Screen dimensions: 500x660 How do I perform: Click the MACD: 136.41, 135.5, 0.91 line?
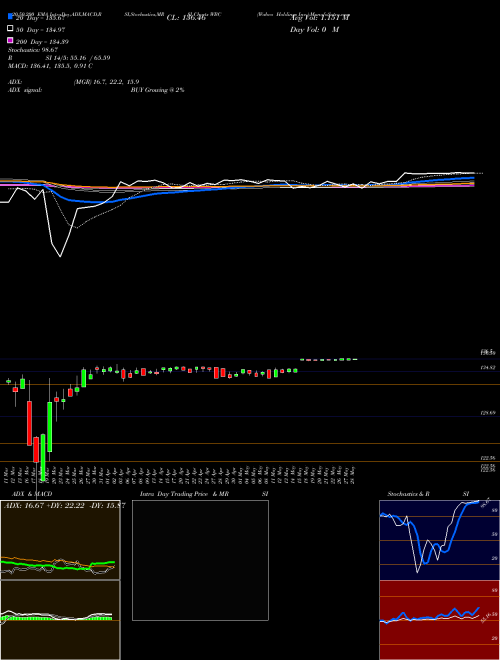point(51,66)
